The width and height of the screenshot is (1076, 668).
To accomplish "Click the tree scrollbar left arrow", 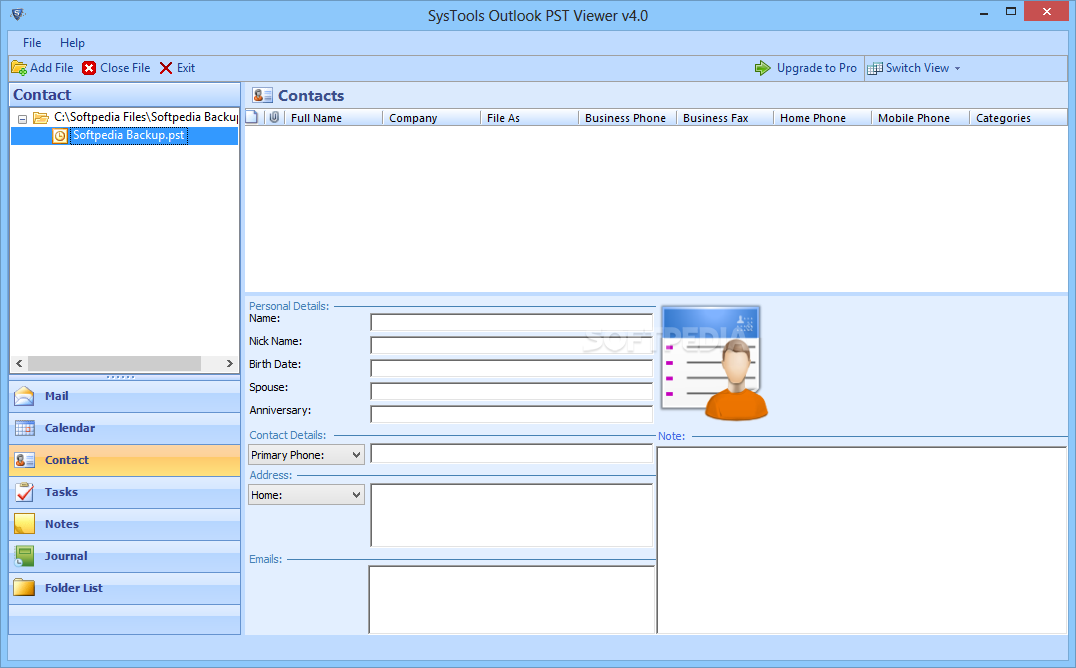I will (x=19, y=363).
